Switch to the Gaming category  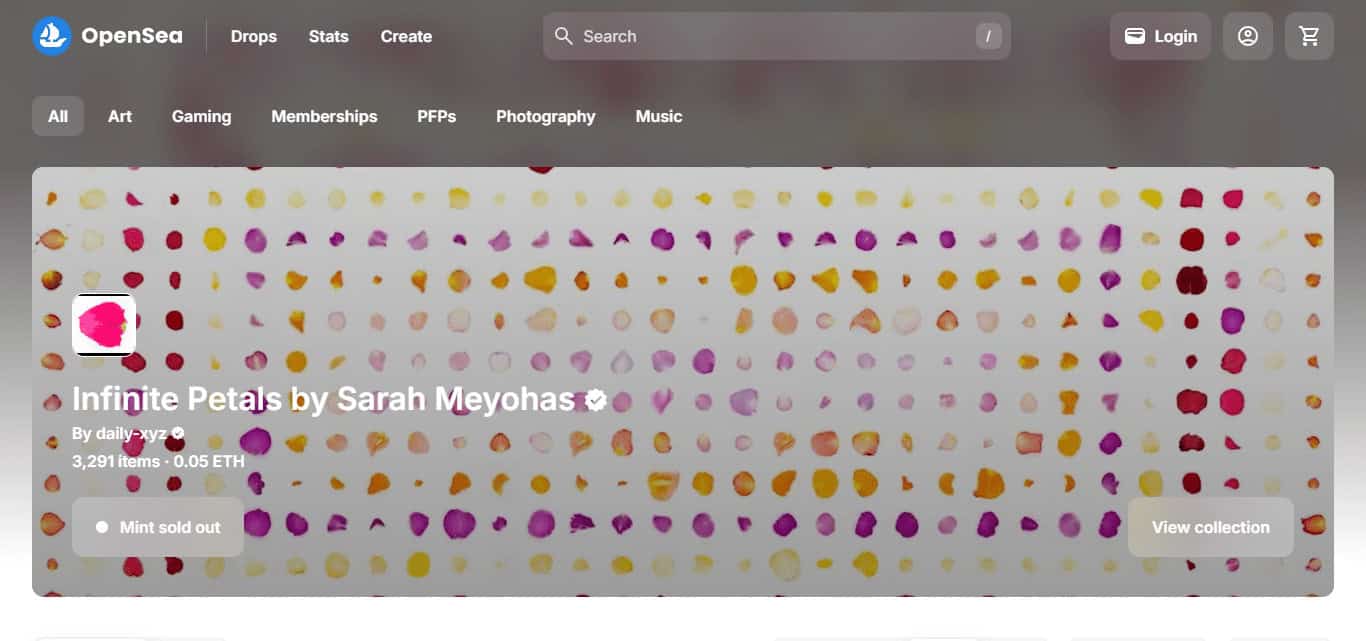tap(201, 116)
